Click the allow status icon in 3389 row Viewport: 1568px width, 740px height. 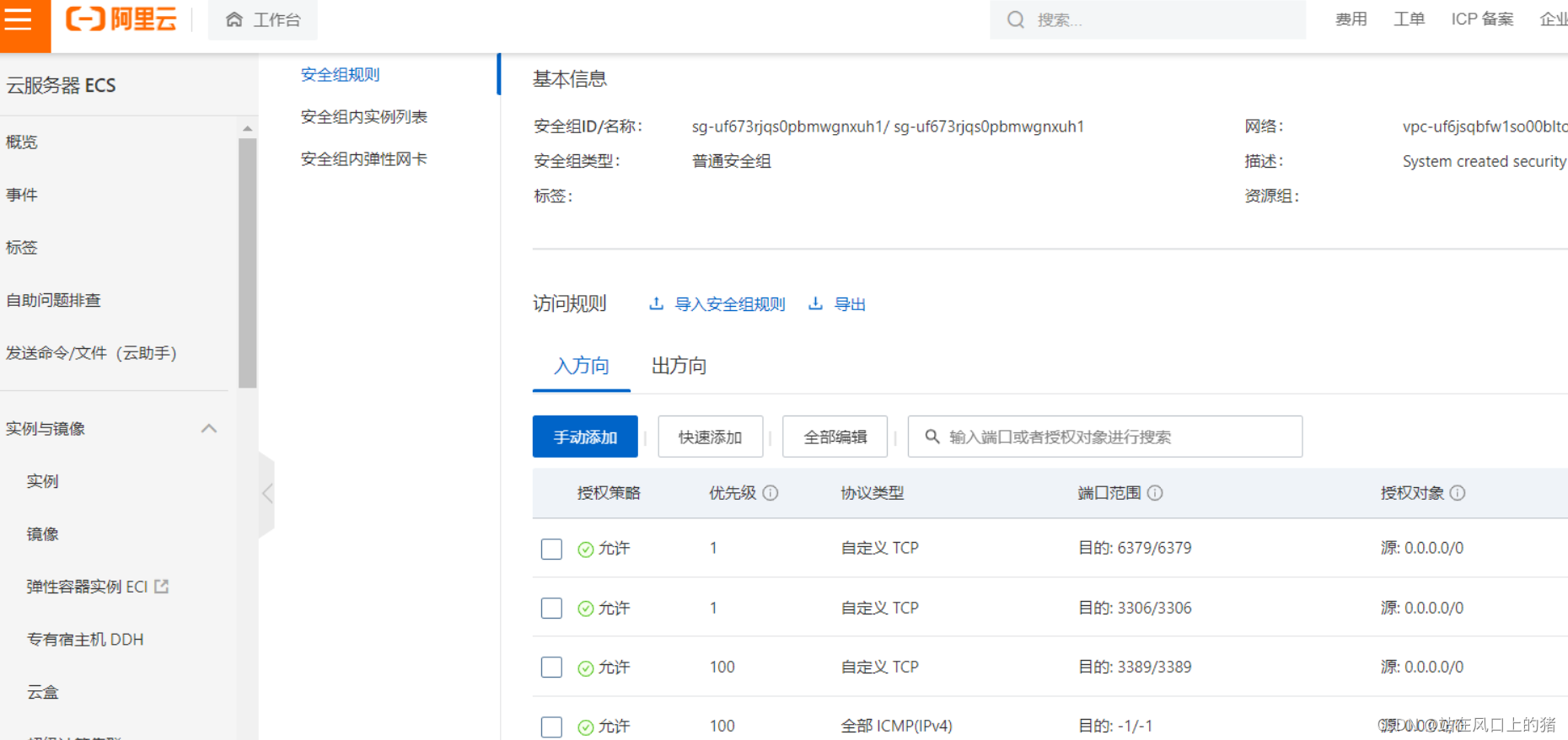pos(585,668)
